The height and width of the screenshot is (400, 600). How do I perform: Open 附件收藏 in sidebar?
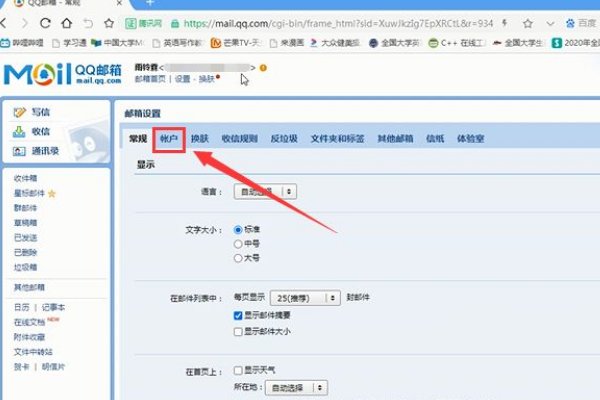click(x=29, y=337)
